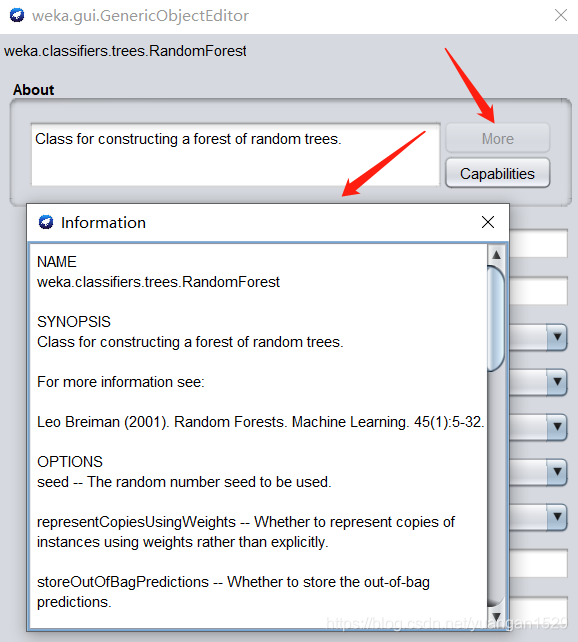Click the More button
This screenshot has width=578, height=642.
[x=497, y=138]
